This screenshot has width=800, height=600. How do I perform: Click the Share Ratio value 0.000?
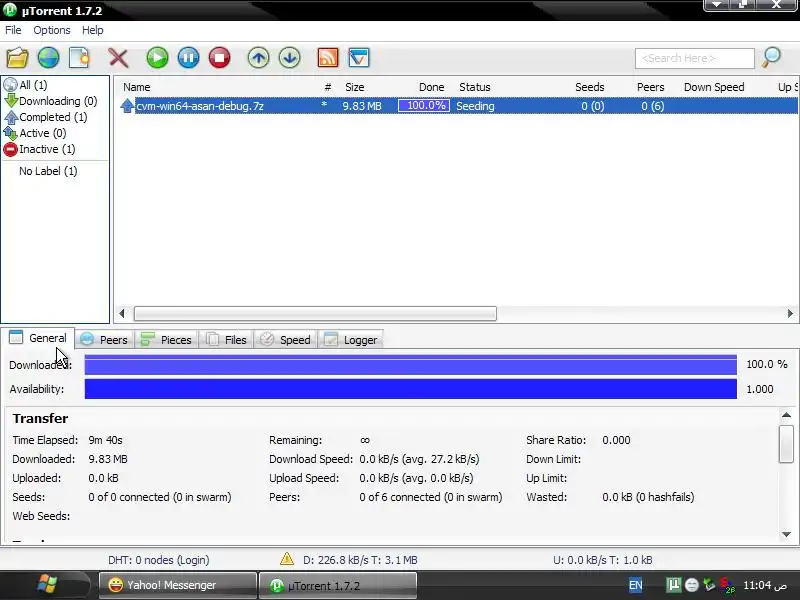coord(616,440)
